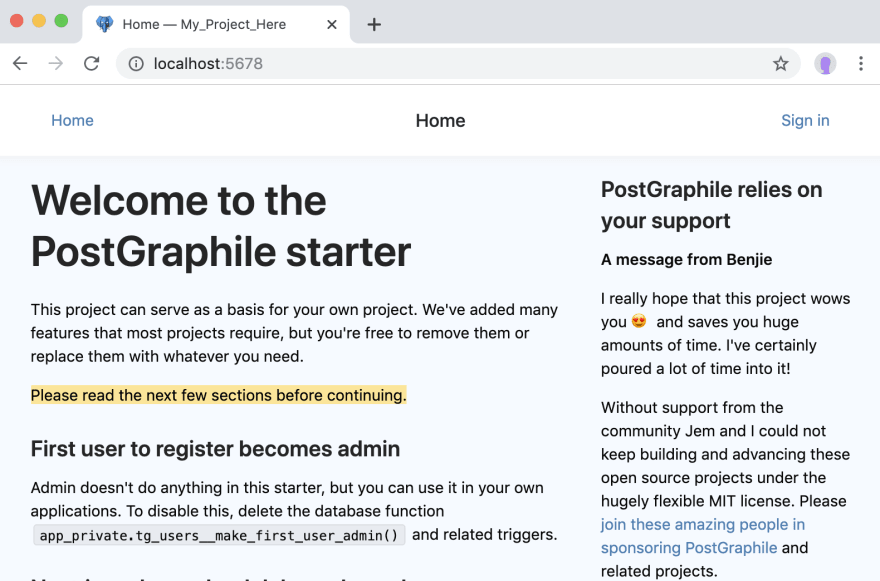880x581 pixels.
Task: Click 'PostGraphile relies on your support' heading
Action: click(x=712, y=205)
